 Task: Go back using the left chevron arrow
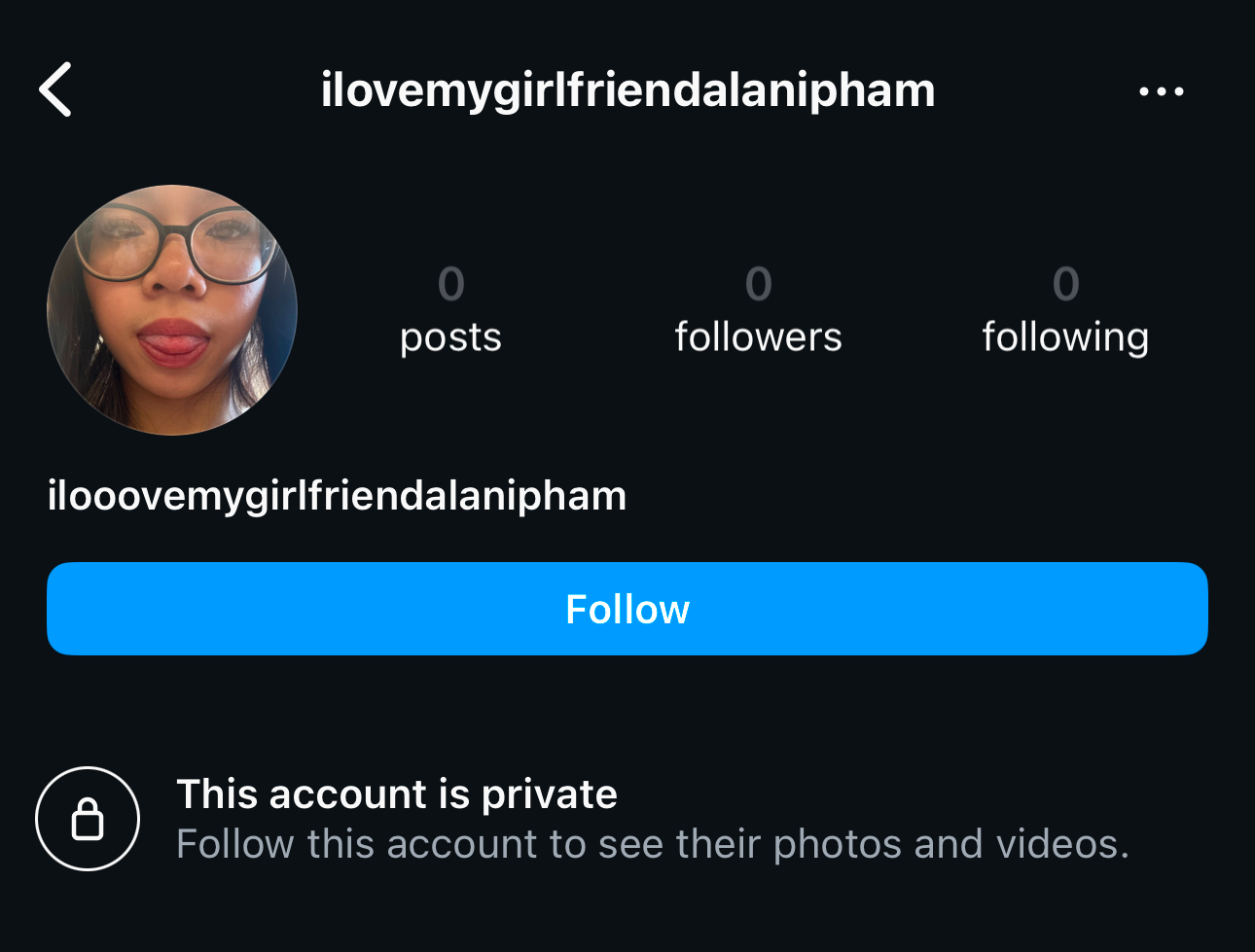tap(55, 90)
